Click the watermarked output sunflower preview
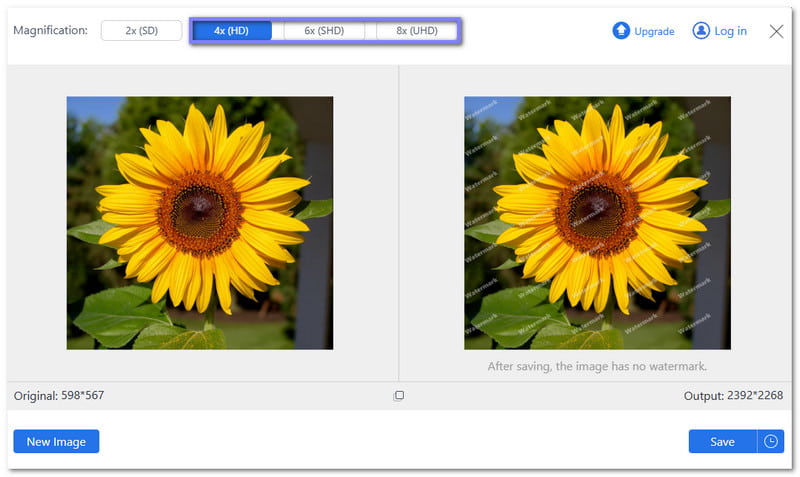Screen dimensions: 800x477 coord(597,222)
